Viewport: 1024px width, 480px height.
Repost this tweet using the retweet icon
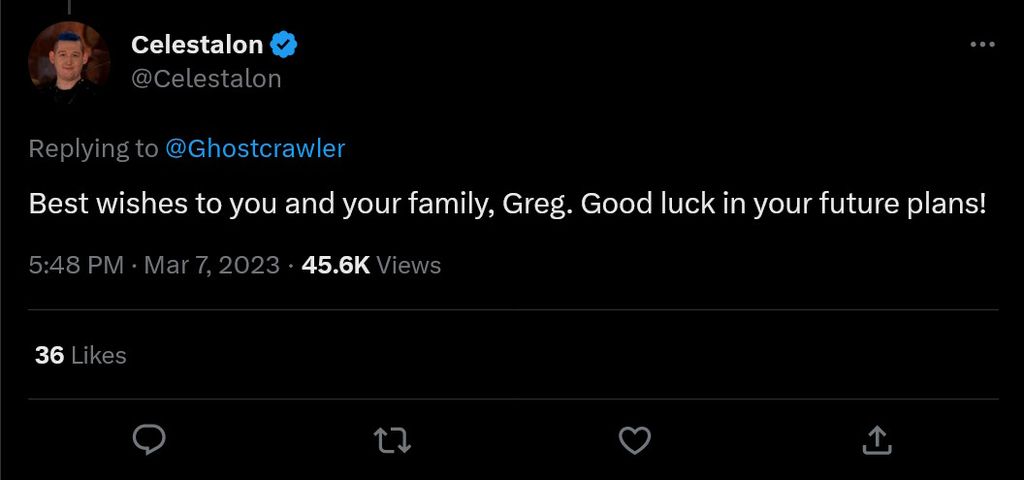391,438
